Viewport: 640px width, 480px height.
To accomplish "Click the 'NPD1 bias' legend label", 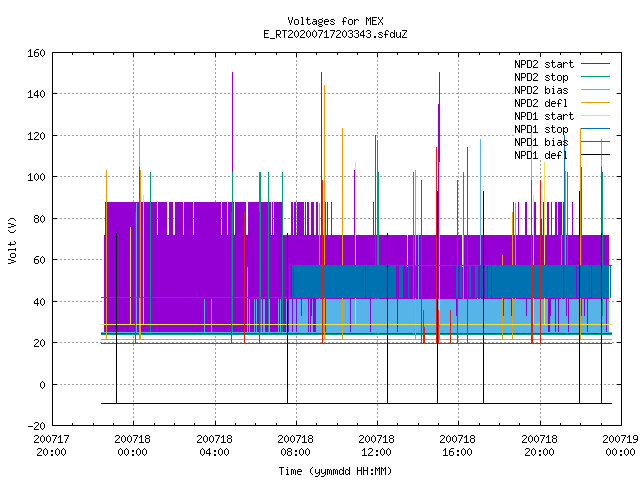I will point(541,142).
